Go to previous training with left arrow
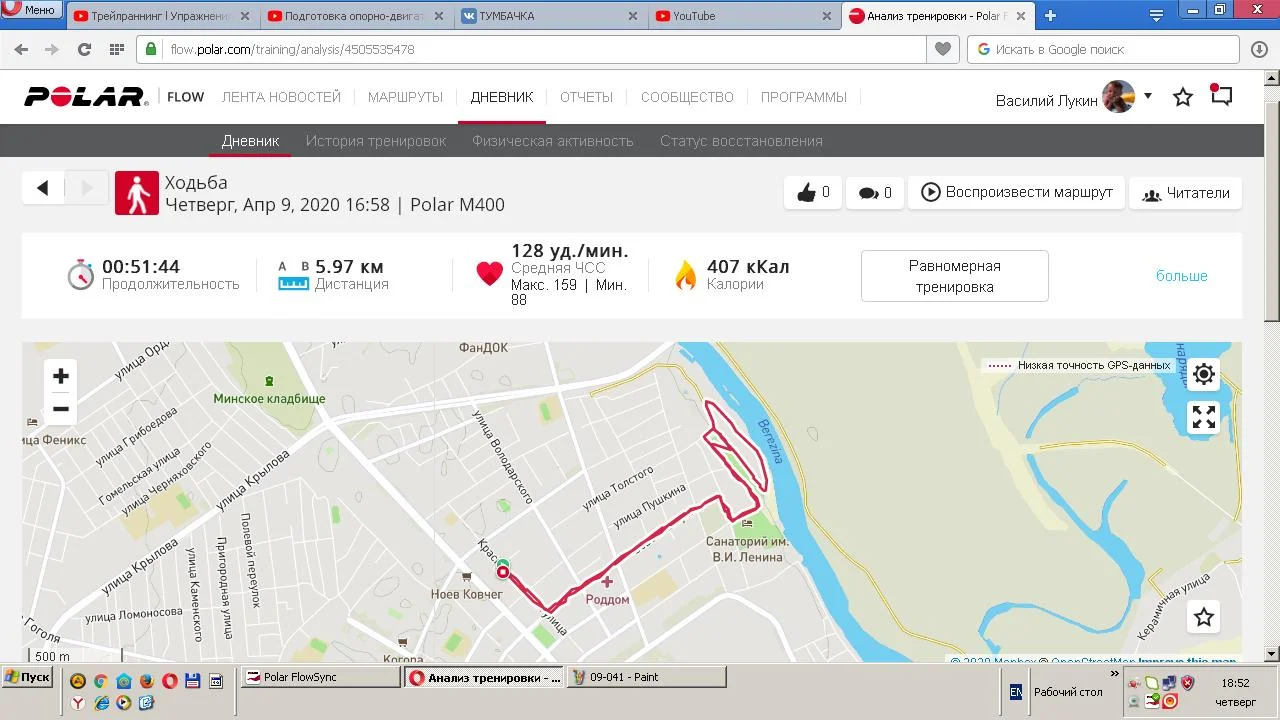1280x720 pixels. pyautogui.click(x=43, y=188)
